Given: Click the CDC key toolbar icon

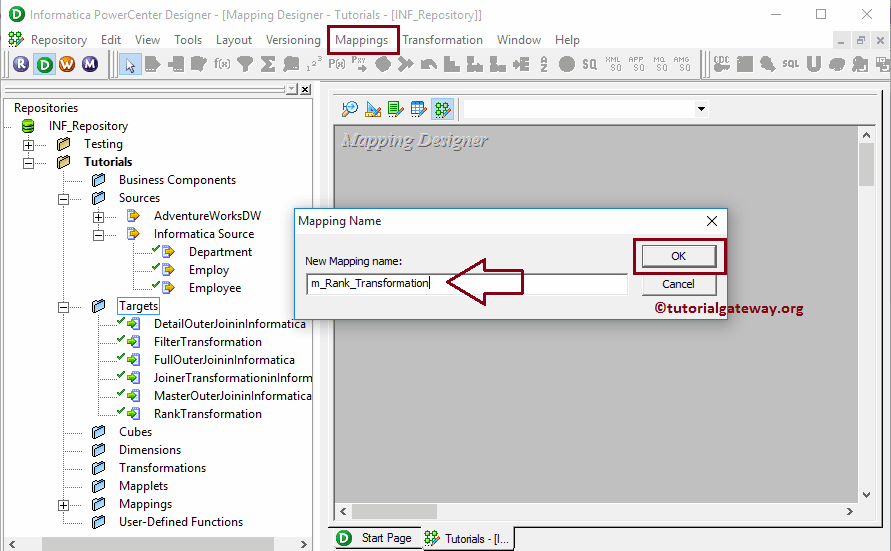Looking at the screenshot, I should [x=722, y=64].
